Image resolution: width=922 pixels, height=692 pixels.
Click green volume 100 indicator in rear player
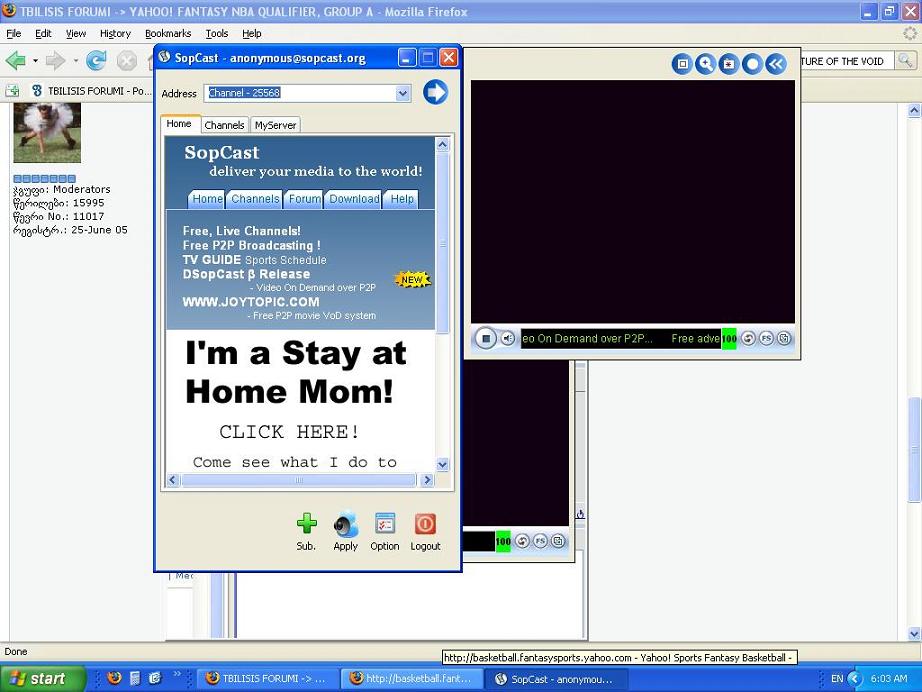click(503, 541)
